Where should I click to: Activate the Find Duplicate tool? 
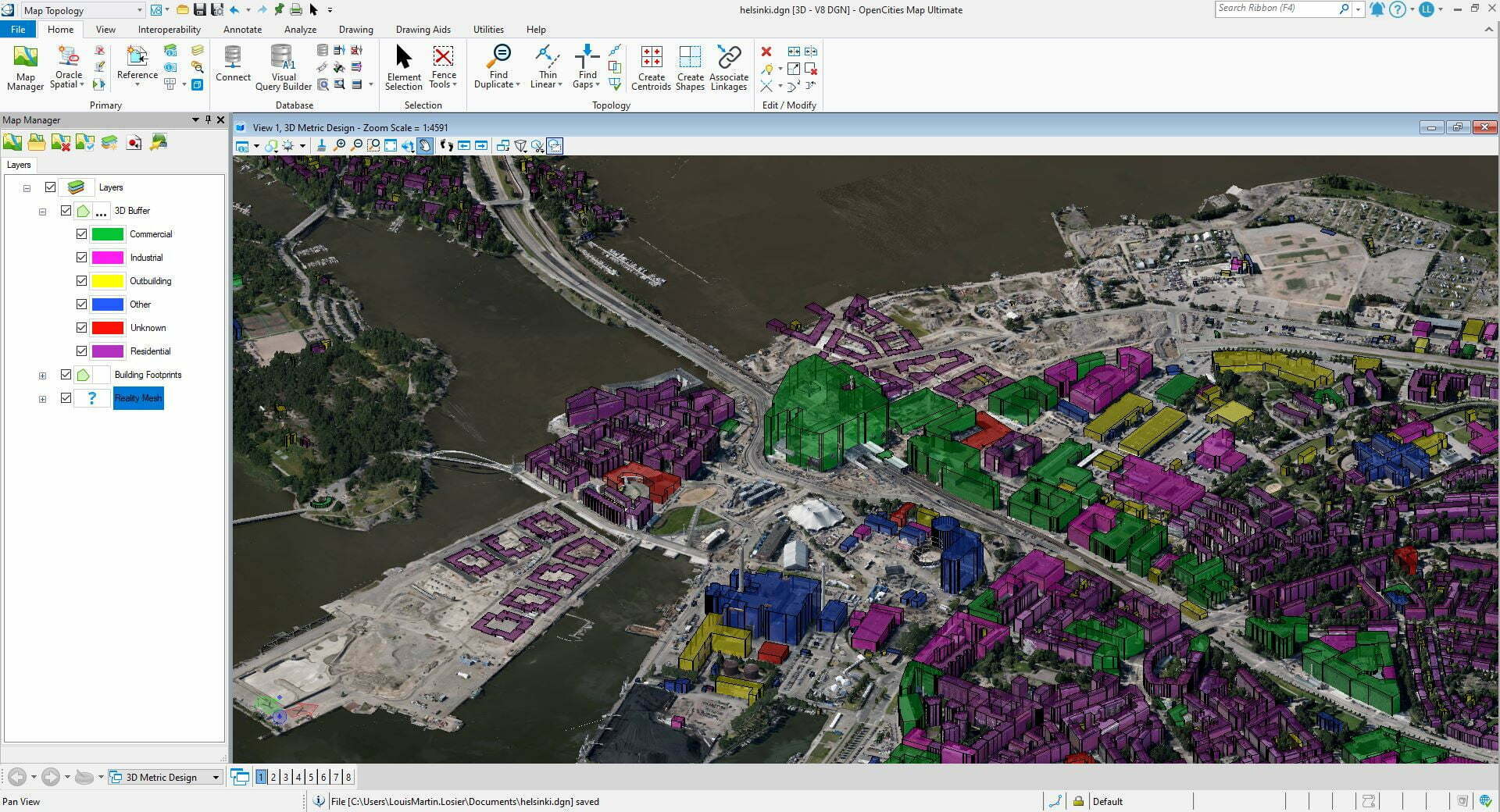(498, 66)
